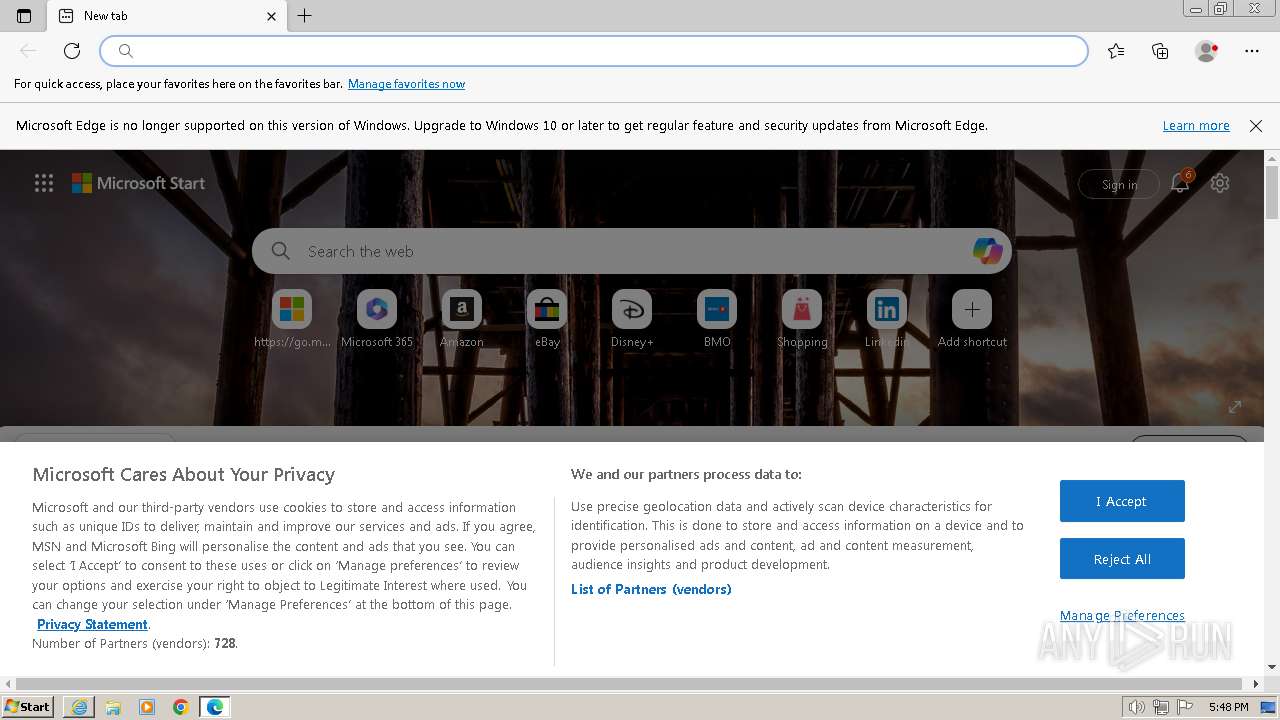
Task: Open the Privacy Statement link
Action: pos(92,624)
